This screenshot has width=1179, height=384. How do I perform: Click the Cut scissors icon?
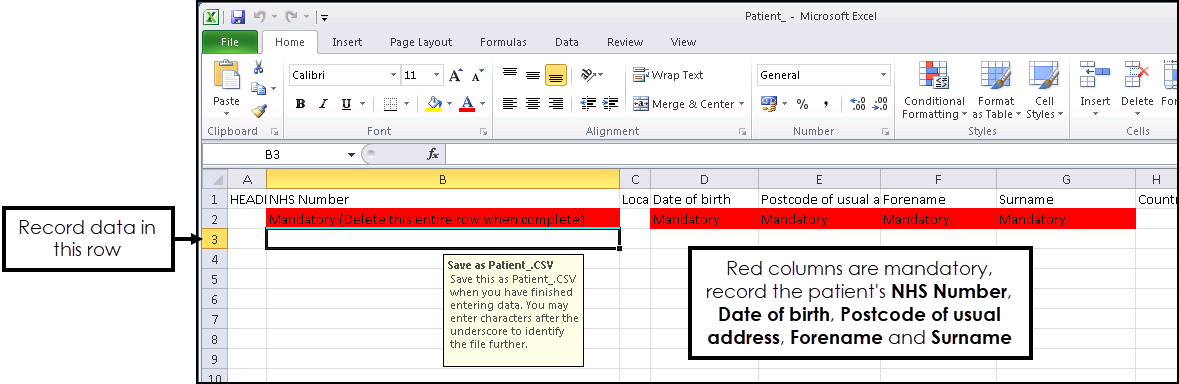tap(259, 68)
